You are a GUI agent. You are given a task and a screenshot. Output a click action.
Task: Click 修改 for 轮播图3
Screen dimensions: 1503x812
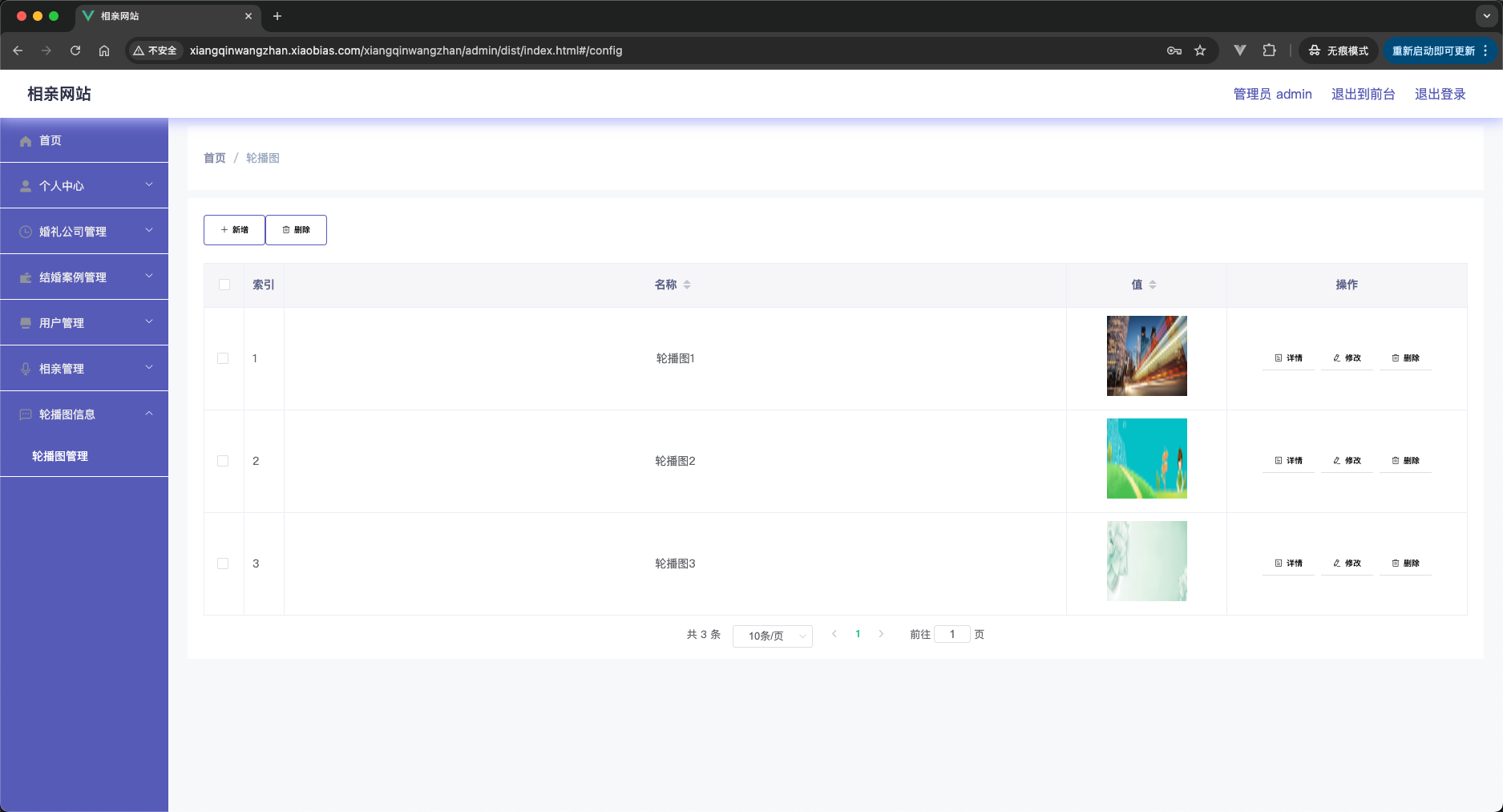(x=1347, y=564)
